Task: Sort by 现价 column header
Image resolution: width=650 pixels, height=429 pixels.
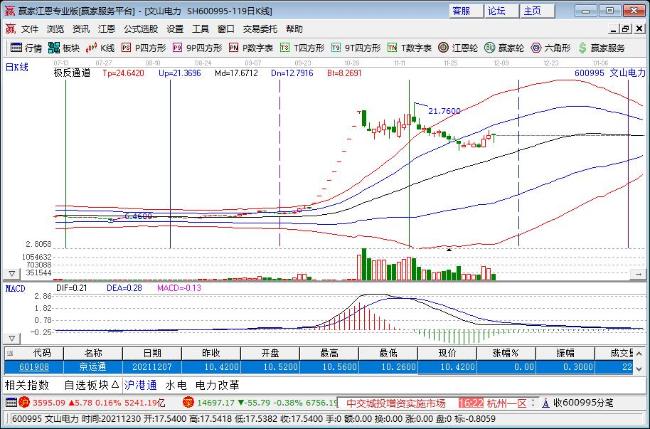Action: tap(447, 353)
